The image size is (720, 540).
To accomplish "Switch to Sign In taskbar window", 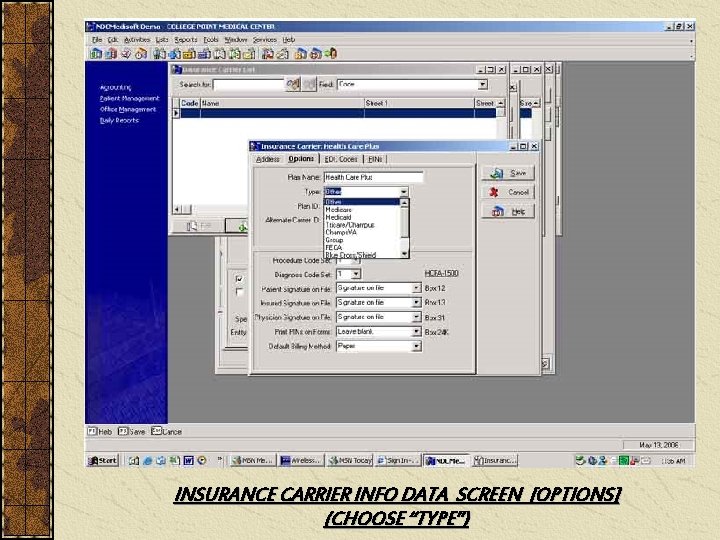I will (x=398, y=460).
